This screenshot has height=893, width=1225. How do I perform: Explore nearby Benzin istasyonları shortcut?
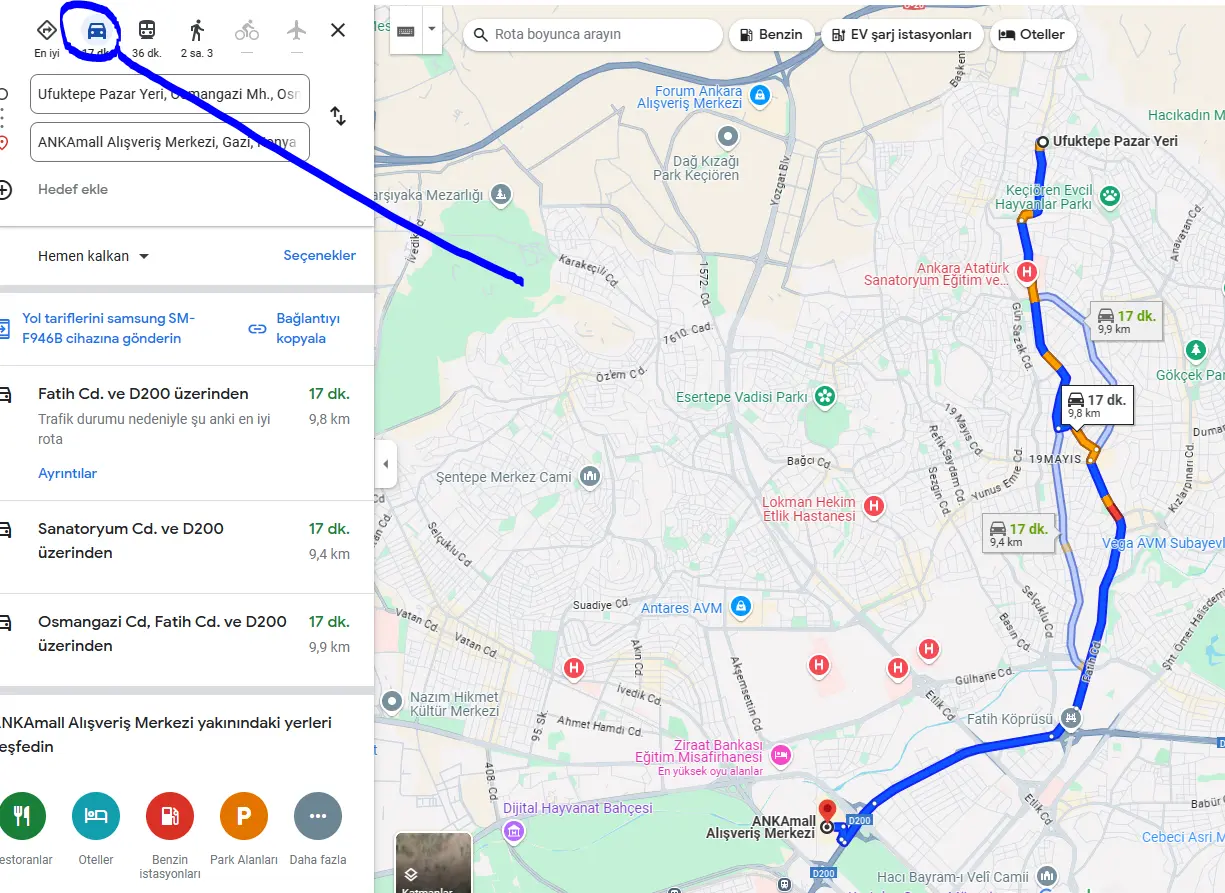tap(170, 816)
